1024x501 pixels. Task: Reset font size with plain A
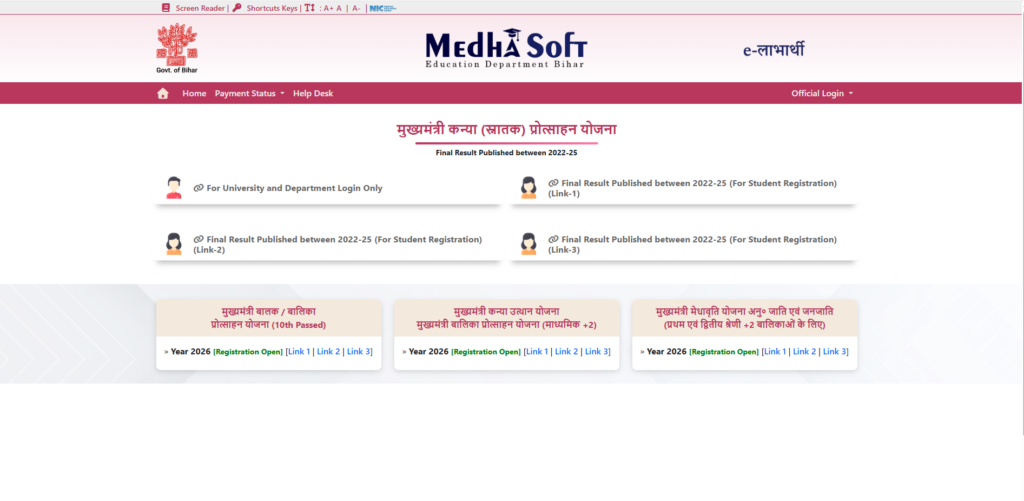[339, 8]
